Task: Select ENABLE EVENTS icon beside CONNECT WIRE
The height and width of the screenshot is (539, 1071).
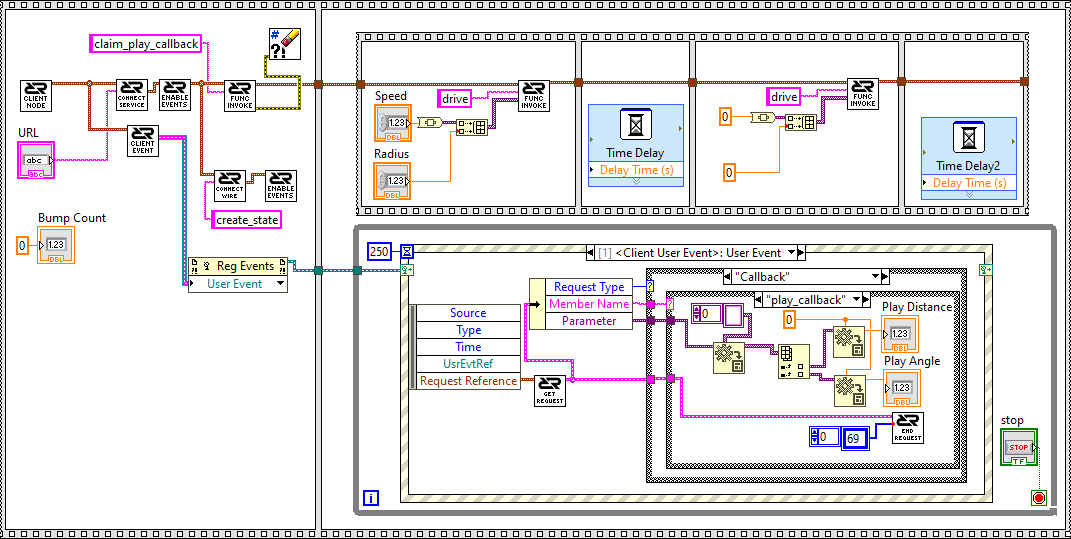Action: (281, 186)
